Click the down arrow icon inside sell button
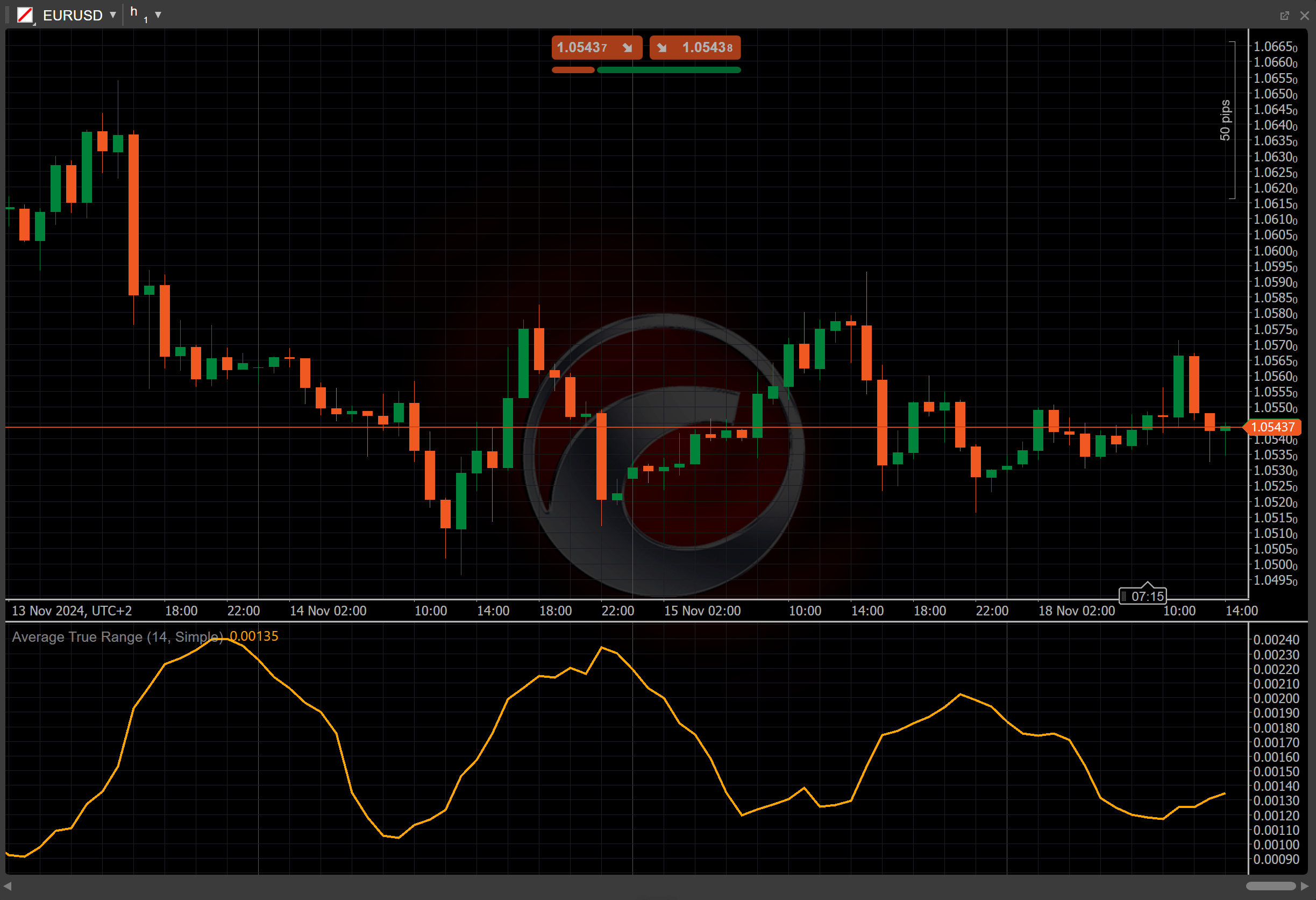Image resolution: width=1316 pixels, height=900 pixels. point(628,47)
